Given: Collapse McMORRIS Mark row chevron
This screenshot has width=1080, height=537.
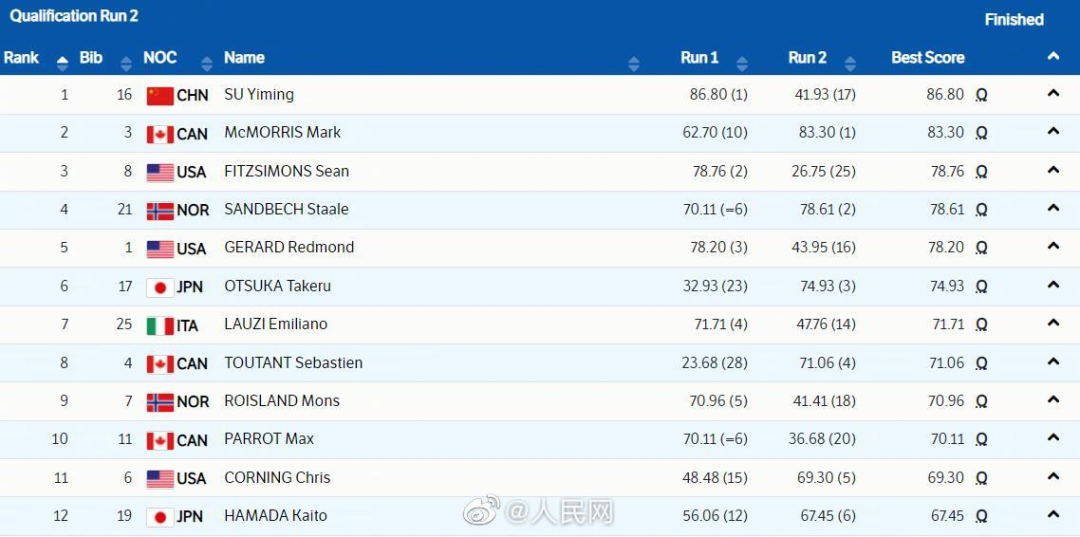Looking at the screenshot, I should [x=1053, y=131].
